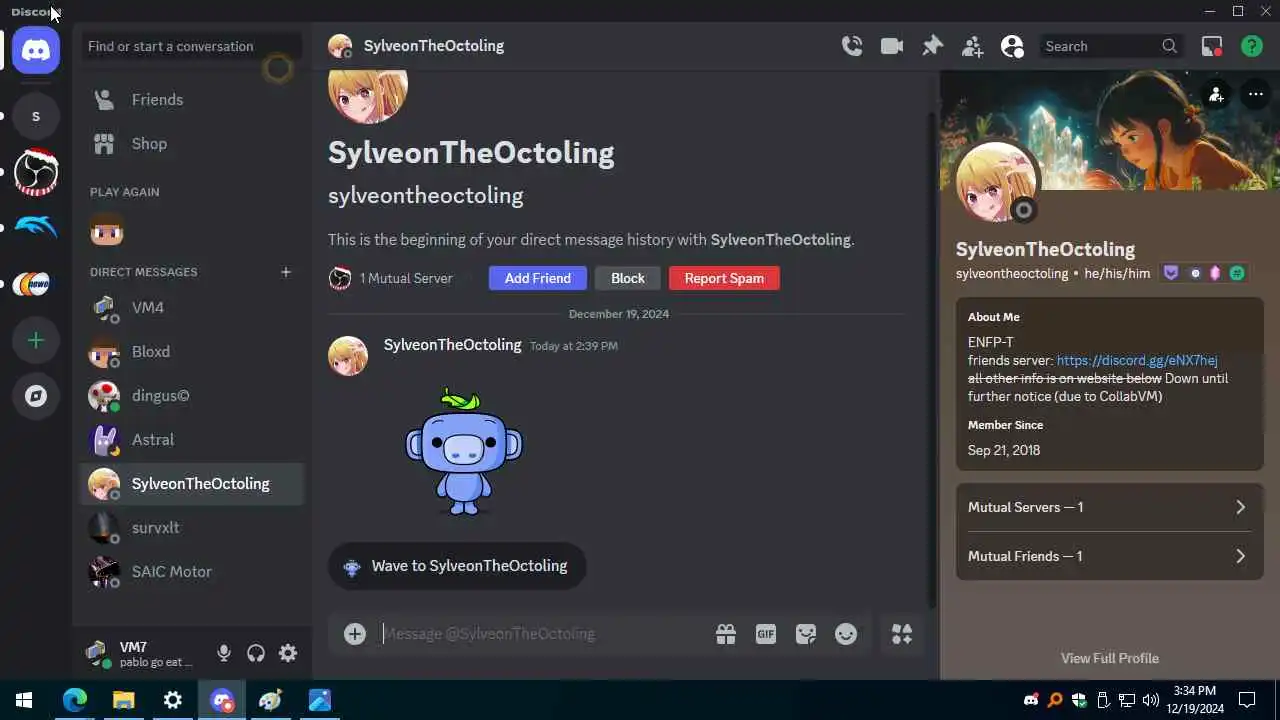This screenshot has height=720, width=1280.
Task: Open the Shop tab
Action: 191,144
